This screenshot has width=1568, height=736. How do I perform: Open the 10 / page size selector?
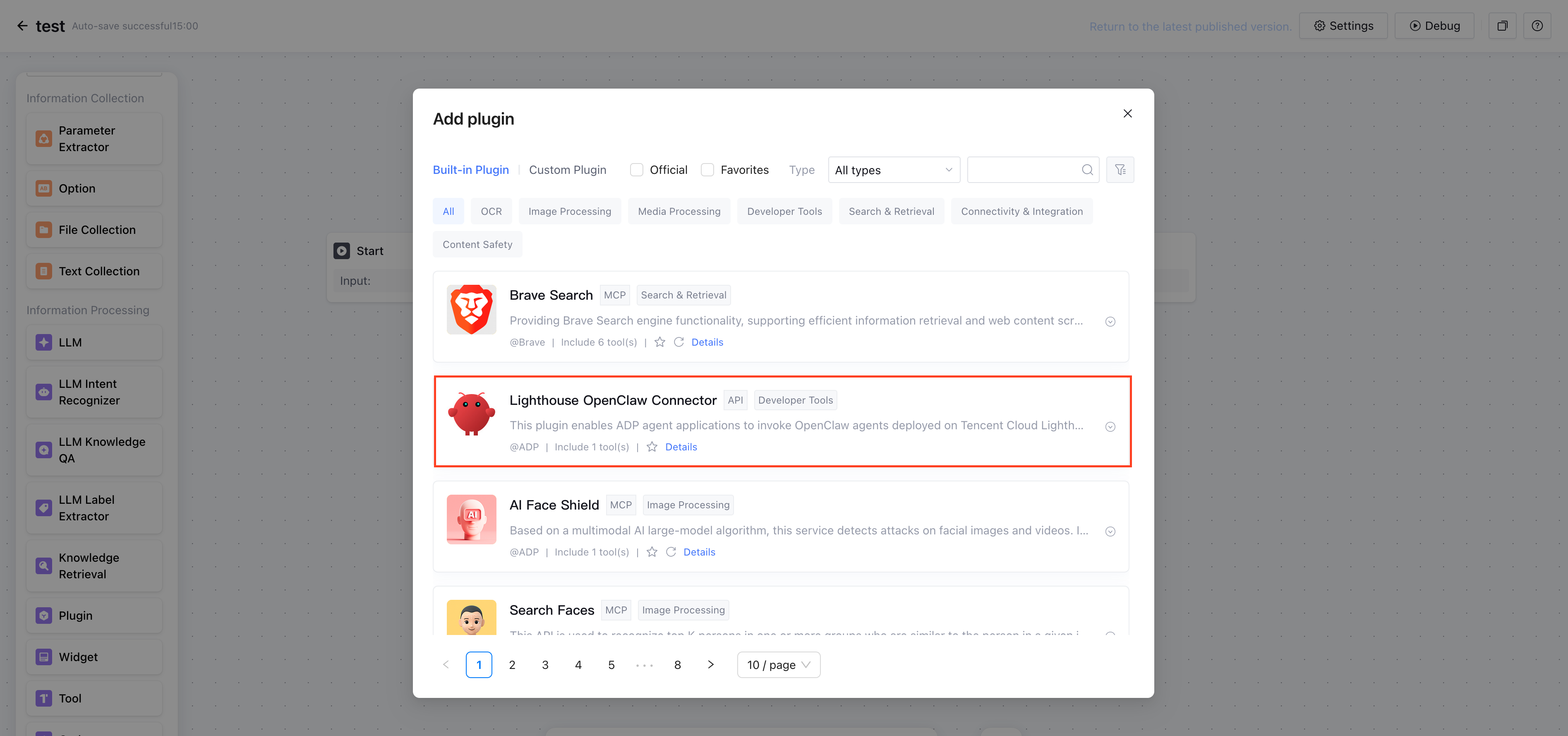(778, 665)
